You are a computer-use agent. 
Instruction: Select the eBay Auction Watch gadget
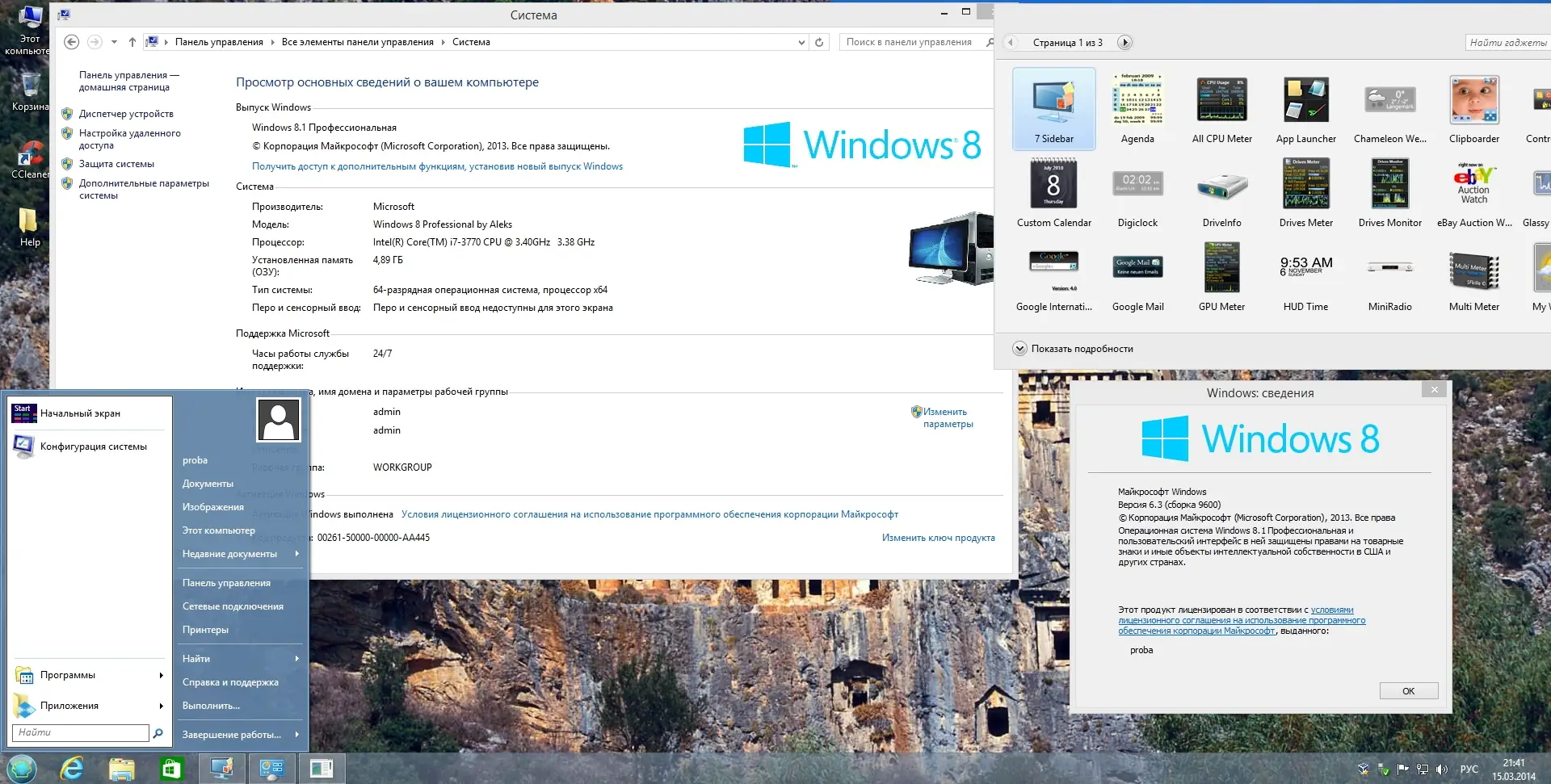click(x=1473, y=192)
